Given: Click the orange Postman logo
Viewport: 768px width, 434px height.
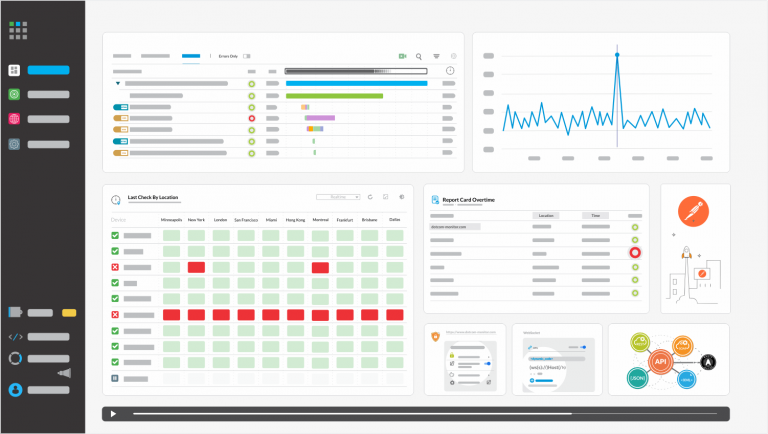Looking at the screenshot, I should pyautogui.click(x=695, y=212).
